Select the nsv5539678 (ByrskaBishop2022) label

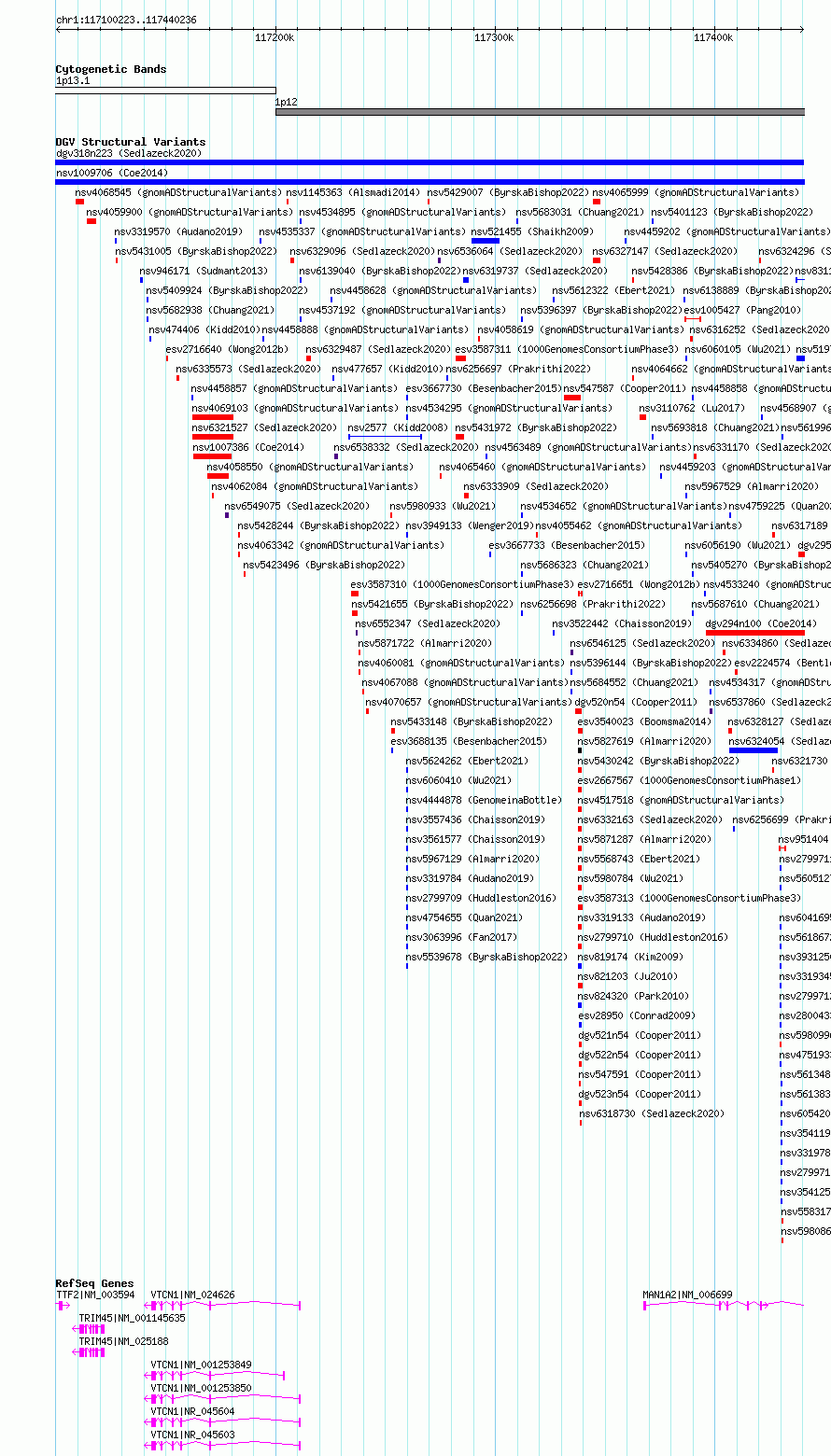click(486, 957)
